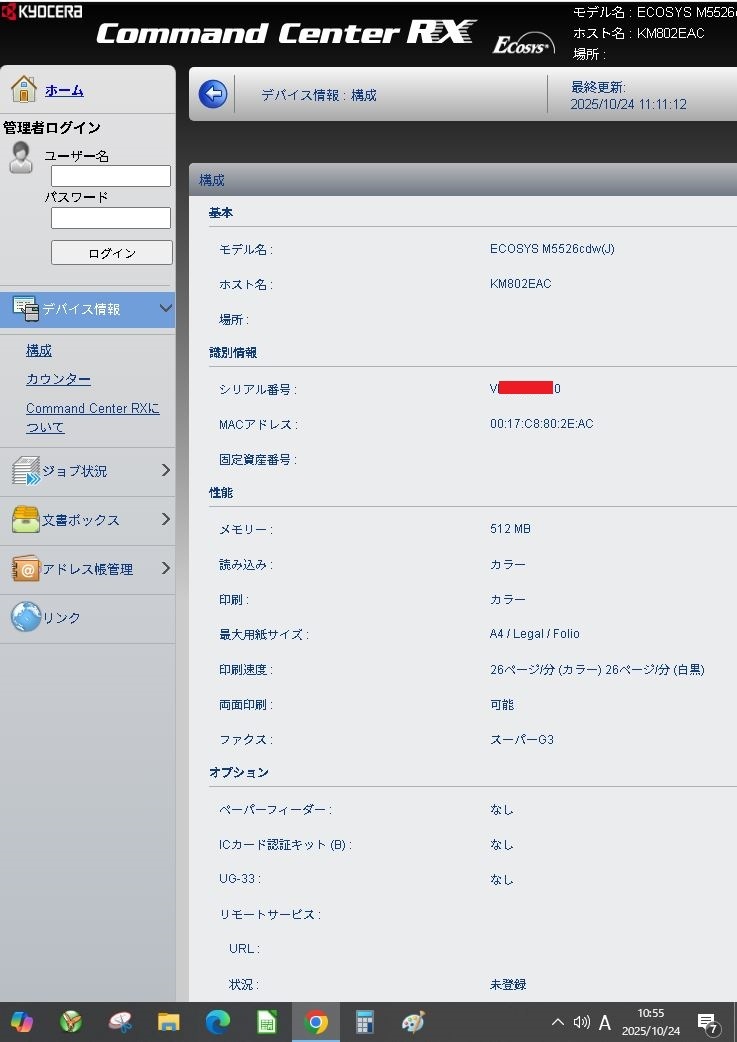Click the speaker volume tray icon
The image size is (737, 1042).
coord(581,1022)
